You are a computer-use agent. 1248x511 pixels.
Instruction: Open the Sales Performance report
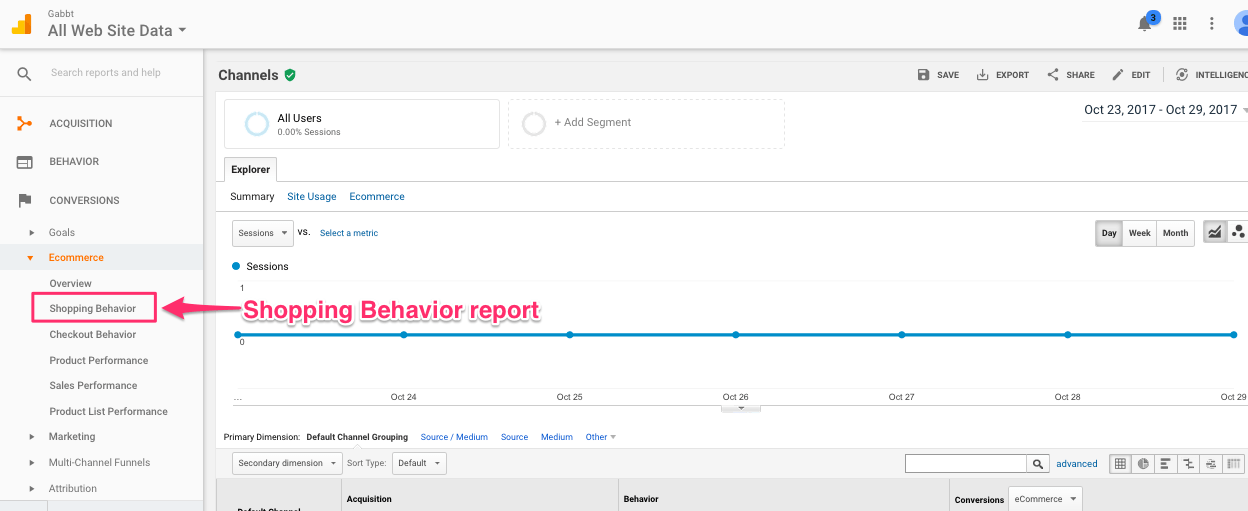point(93,386)
